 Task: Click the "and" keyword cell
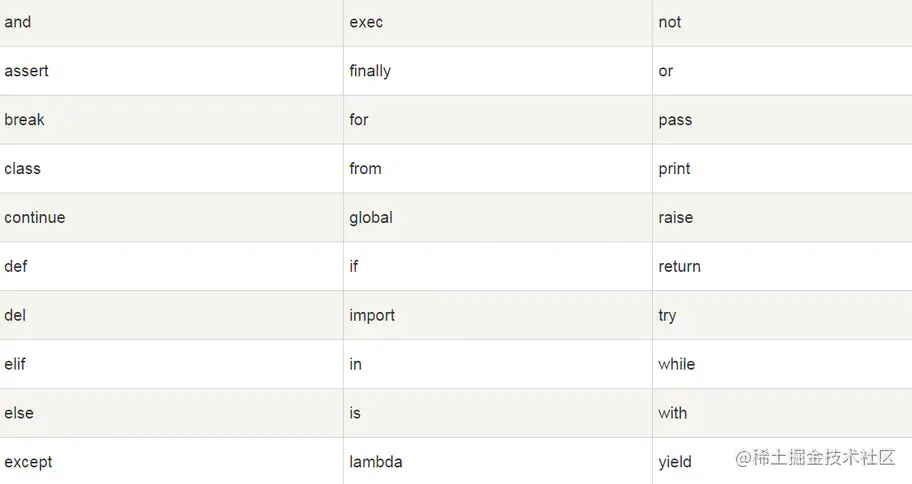point(18,22)
